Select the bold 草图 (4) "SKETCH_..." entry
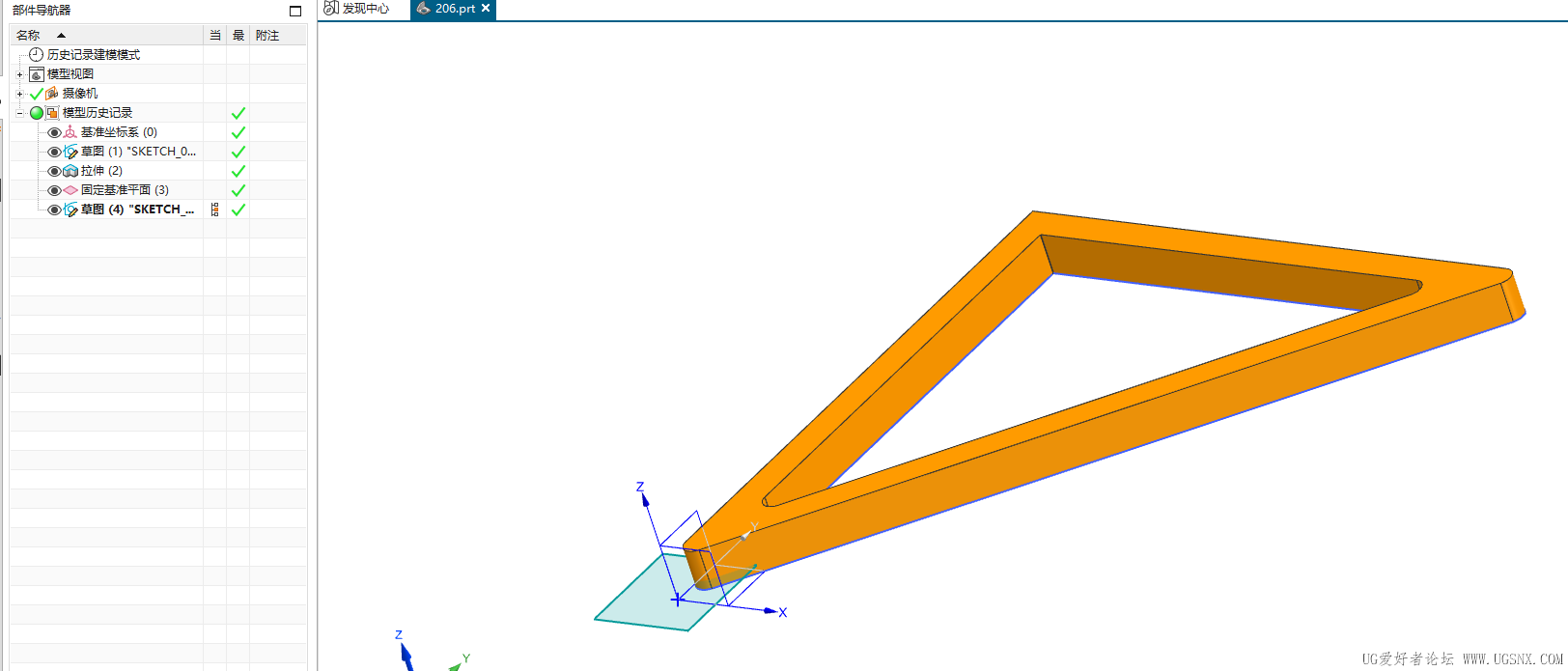Image resolution: width=1568 pixels, height=671 pixels. pos(137,210)
